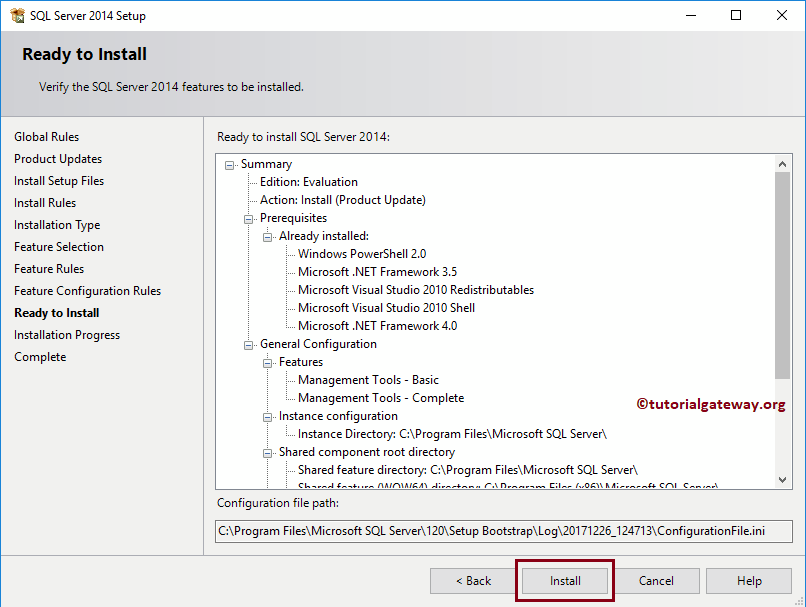806x607 pixels.
Task: Click the Prerequisites tree label
Action: point(293,218)
